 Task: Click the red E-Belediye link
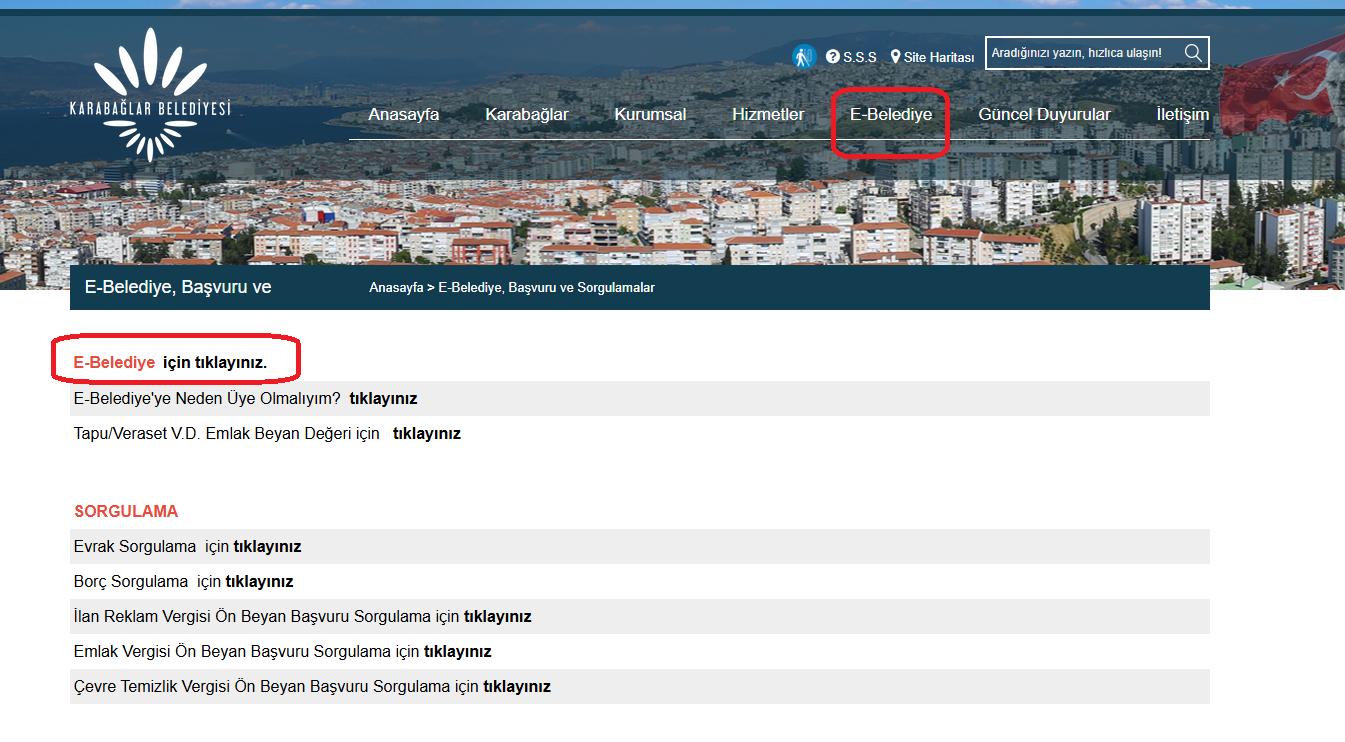[114, 363]
